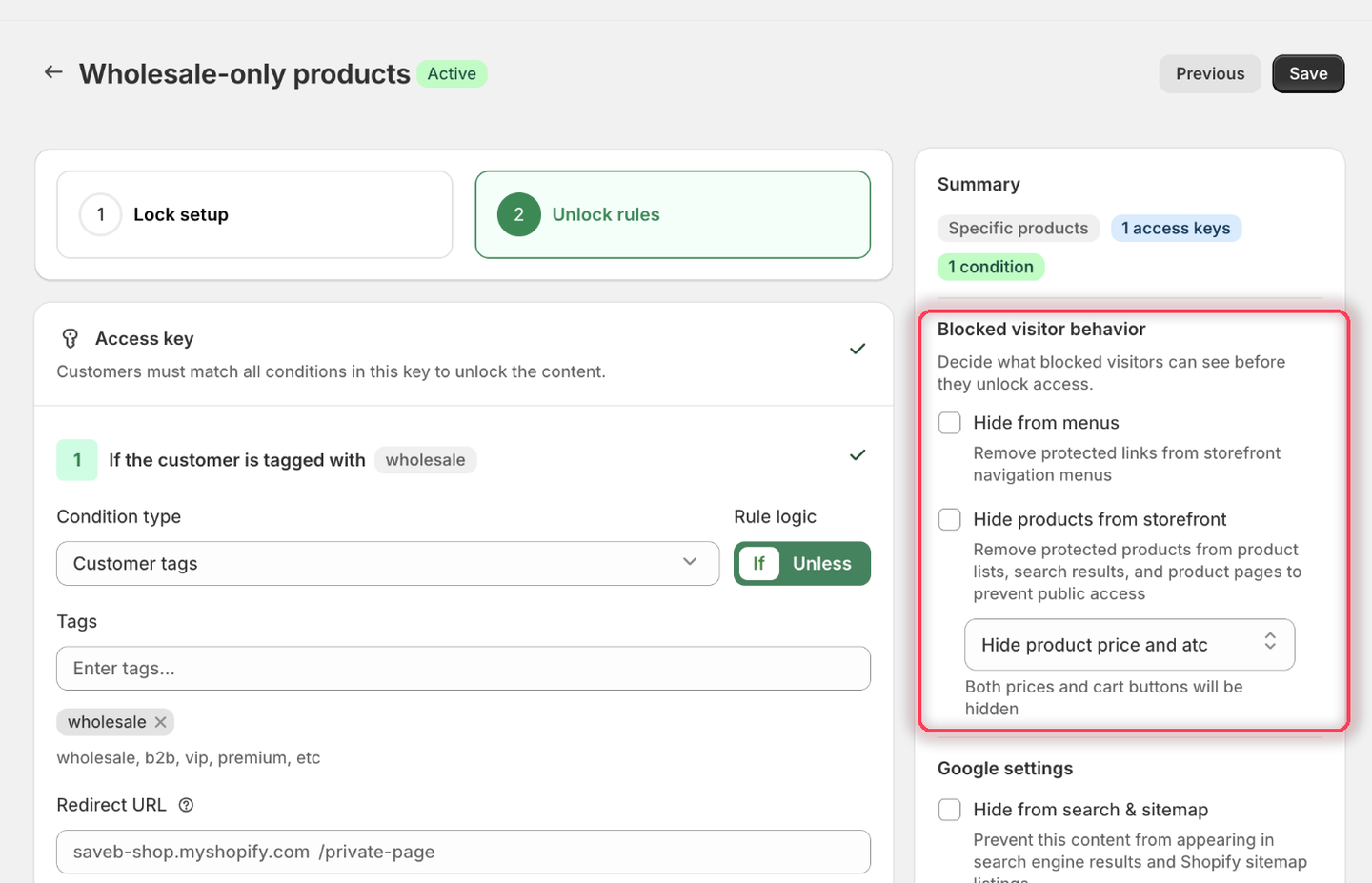
Task: Click the step 1 number circle
Action: (100, 214)
